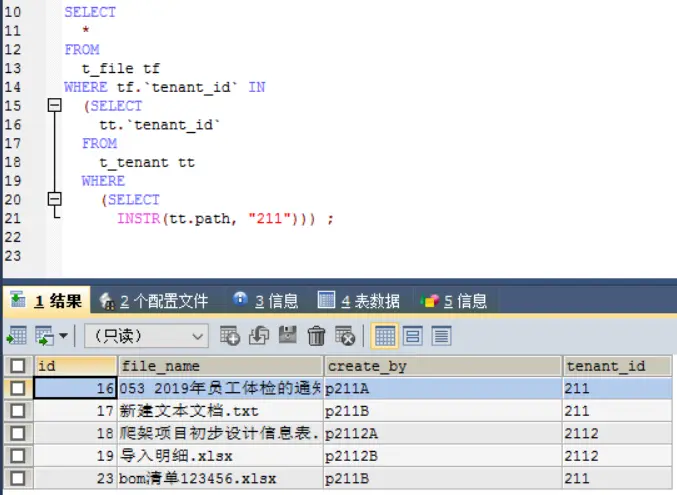
Task: Sort by the file_name column header
Action: (221, 366)
